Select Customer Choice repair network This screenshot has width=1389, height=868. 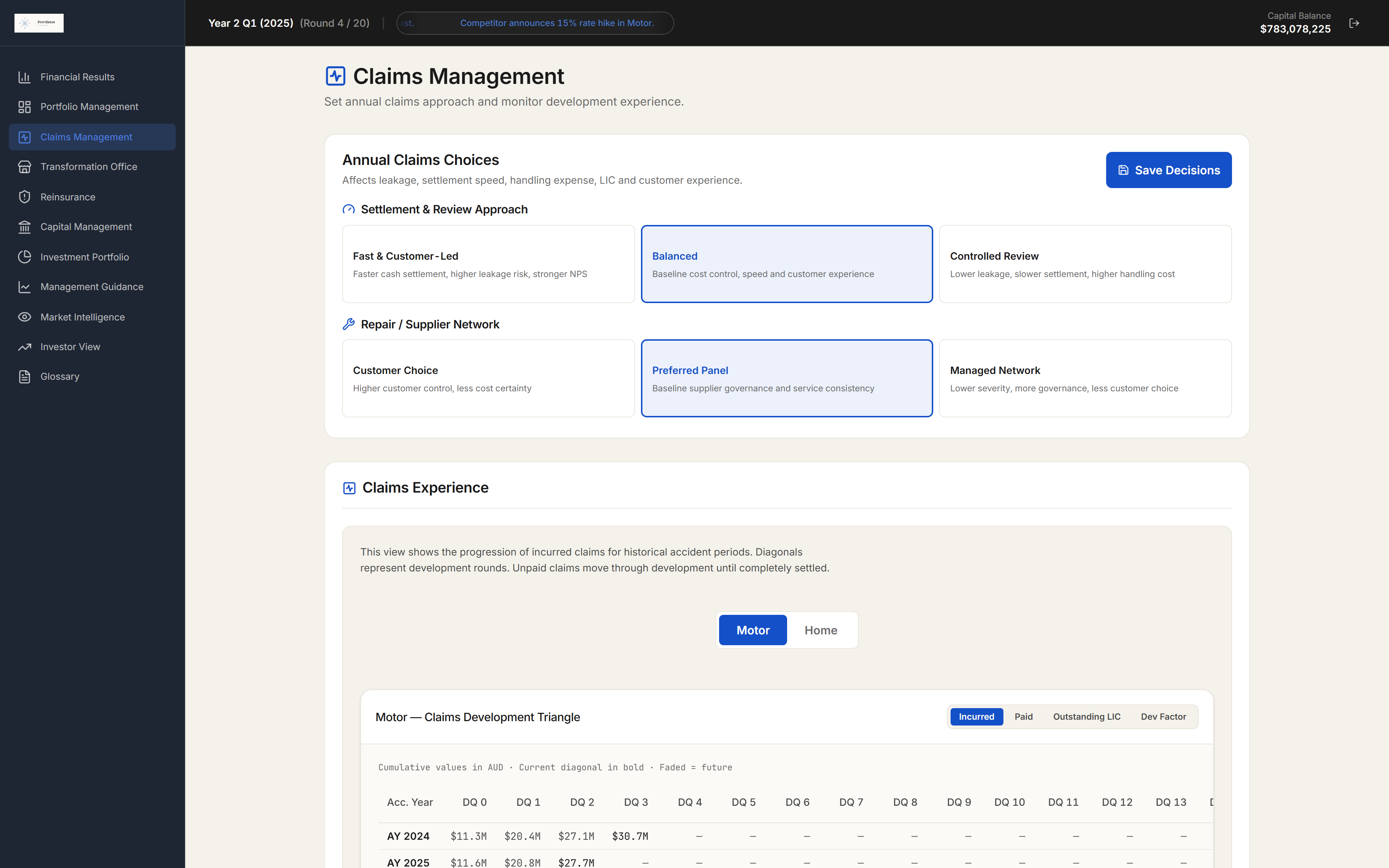(x=488, y=378)
